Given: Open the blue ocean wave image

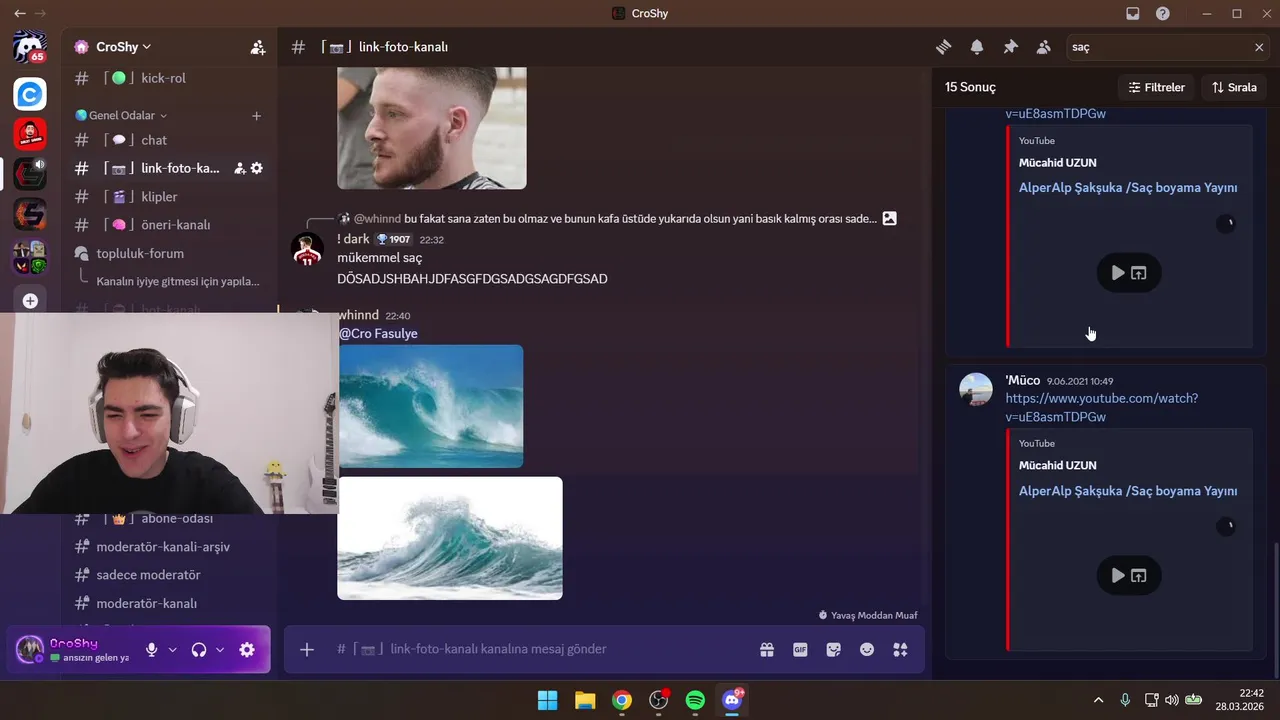Looking at the screenshot, I should [430, 406].
